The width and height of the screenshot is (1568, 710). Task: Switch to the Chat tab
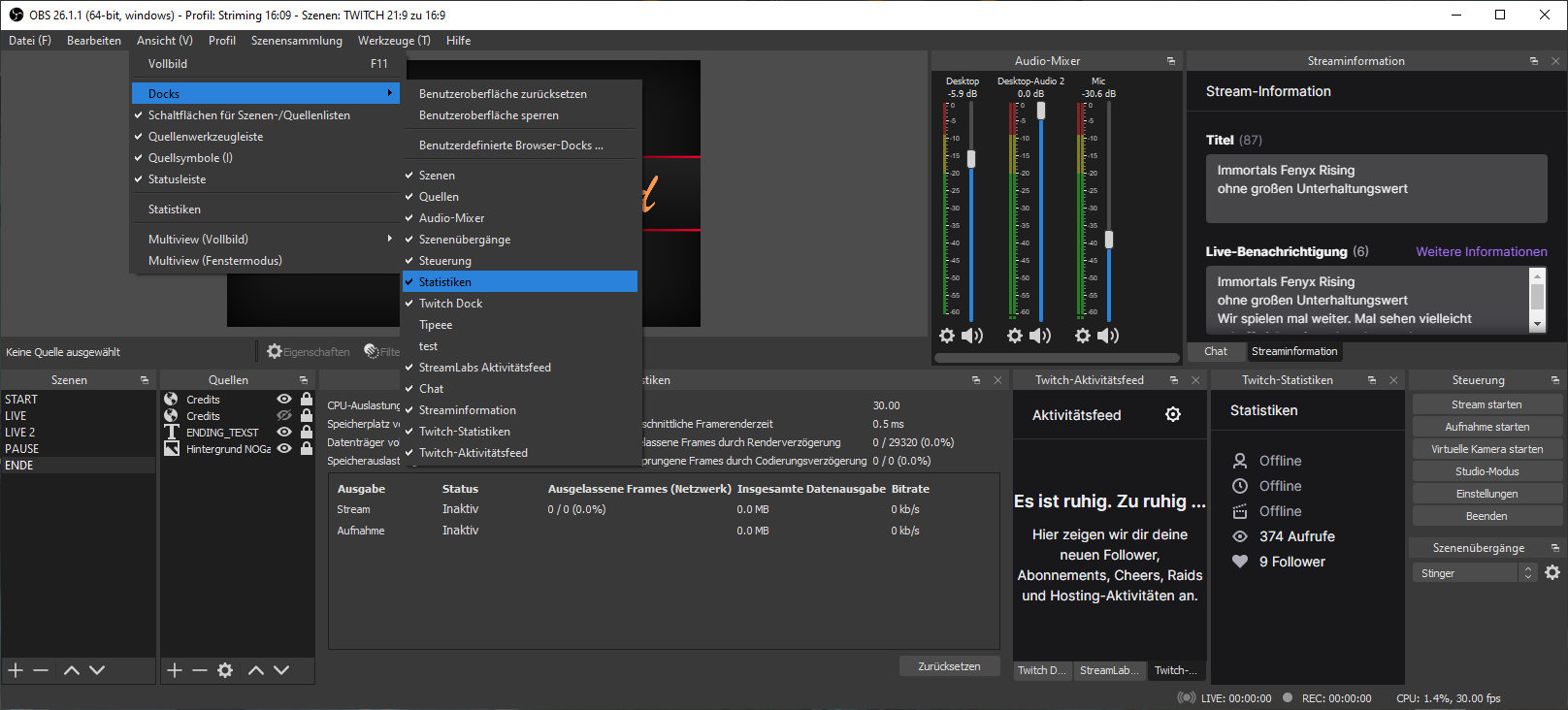coord(1216,351)
